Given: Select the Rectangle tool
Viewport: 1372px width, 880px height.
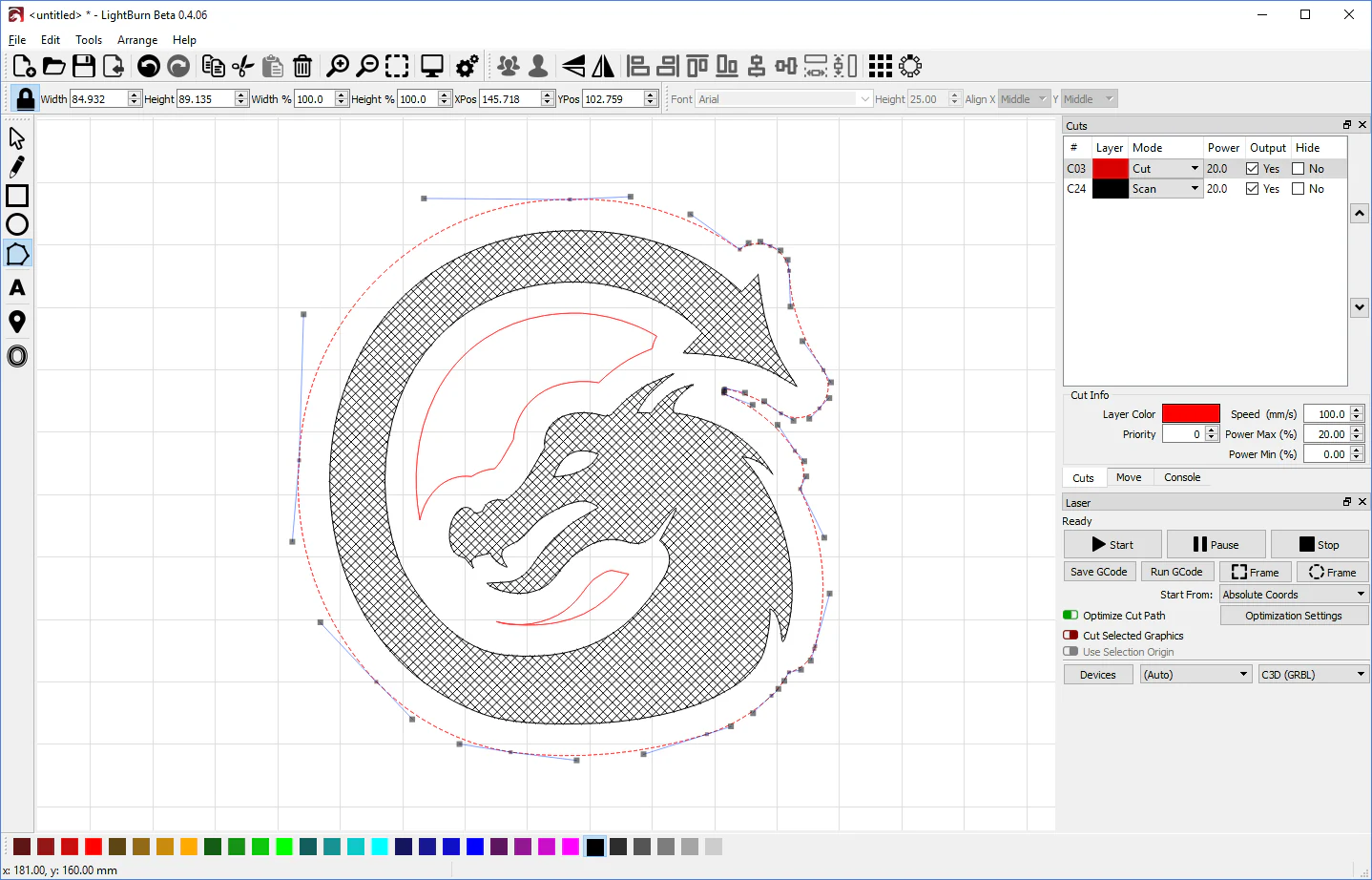Looking at the screenshot, I should (17, 196).
